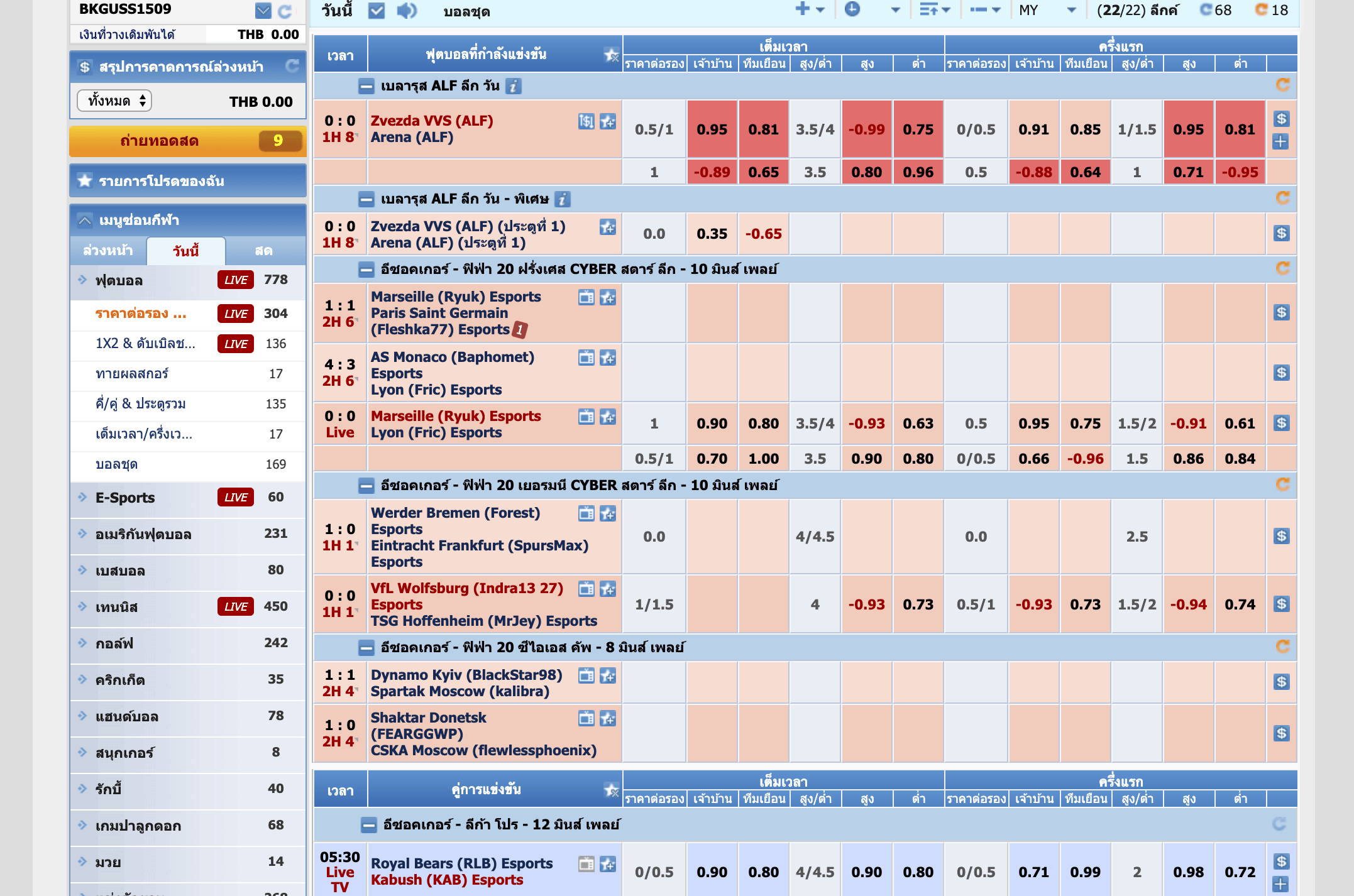Click the 0.95 home odds for Zvezda

pyautogui.click(x=712, y=129)
